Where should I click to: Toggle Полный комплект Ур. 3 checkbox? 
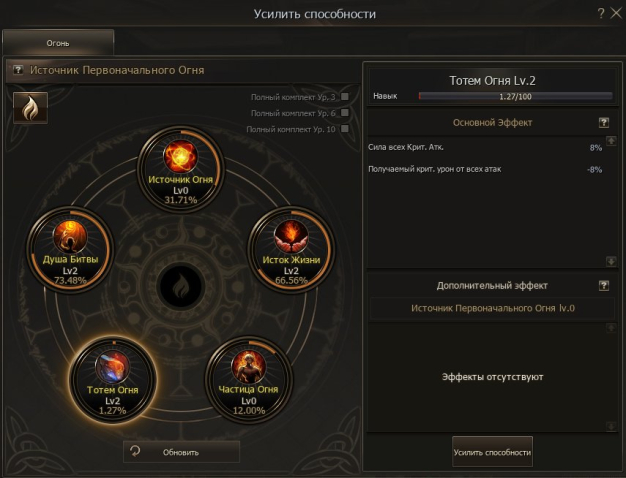pyautogui.click(x=345, y=97)
